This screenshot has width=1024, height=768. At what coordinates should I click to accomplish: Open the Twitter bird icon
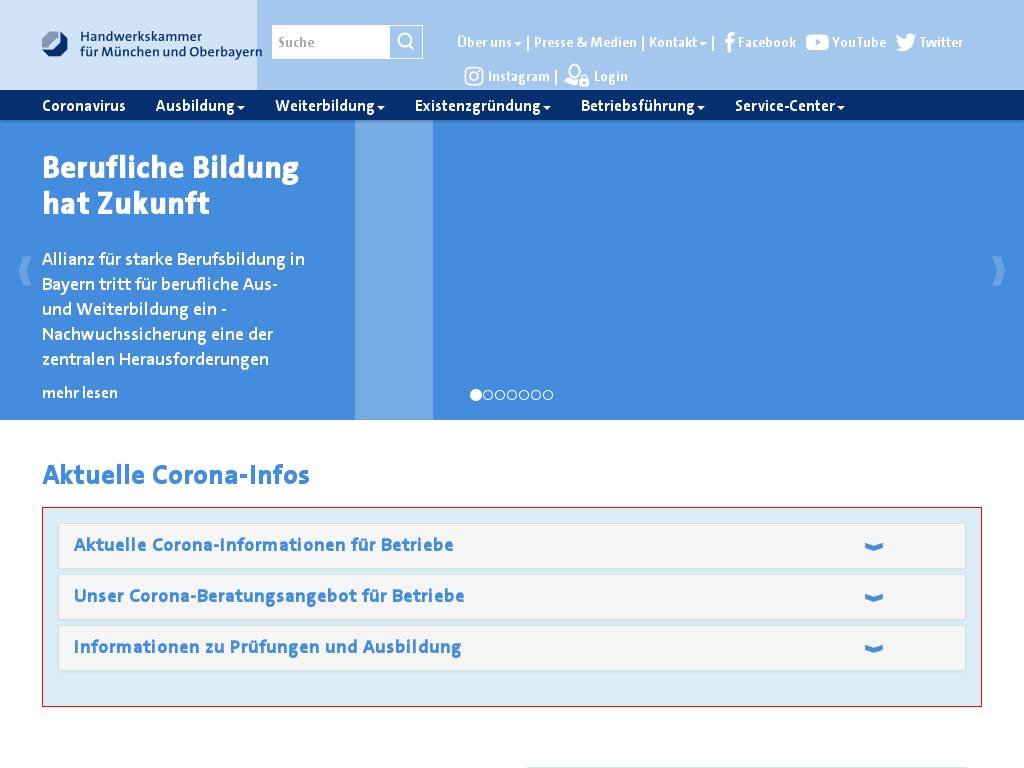tap(906, 42)
